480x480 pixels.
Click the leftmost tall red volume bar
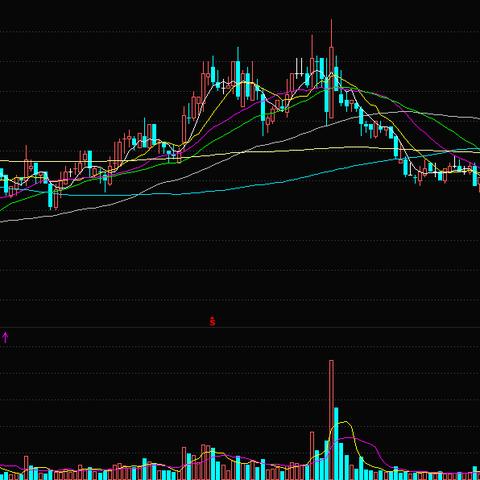pyautogui.click(x=26, y=468)
